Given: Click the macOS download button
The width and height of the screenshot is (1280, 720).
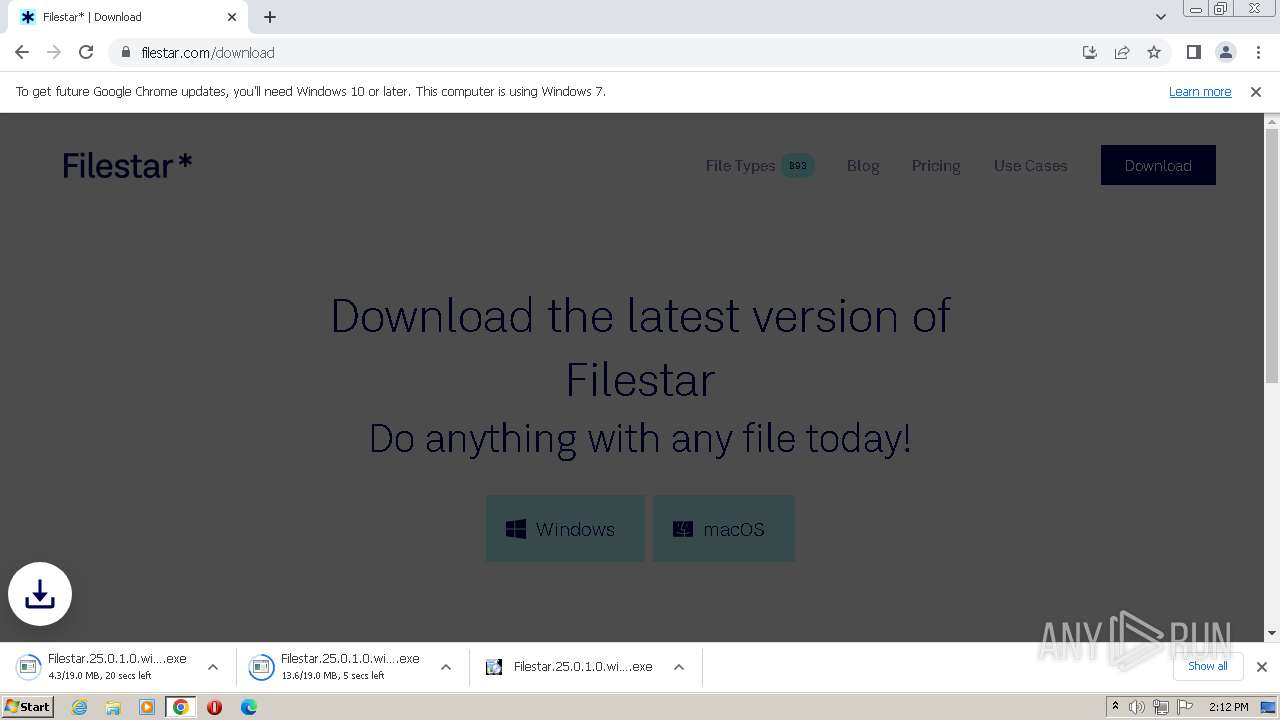Looking at the screenshot, I should click(x=724, y=529).
